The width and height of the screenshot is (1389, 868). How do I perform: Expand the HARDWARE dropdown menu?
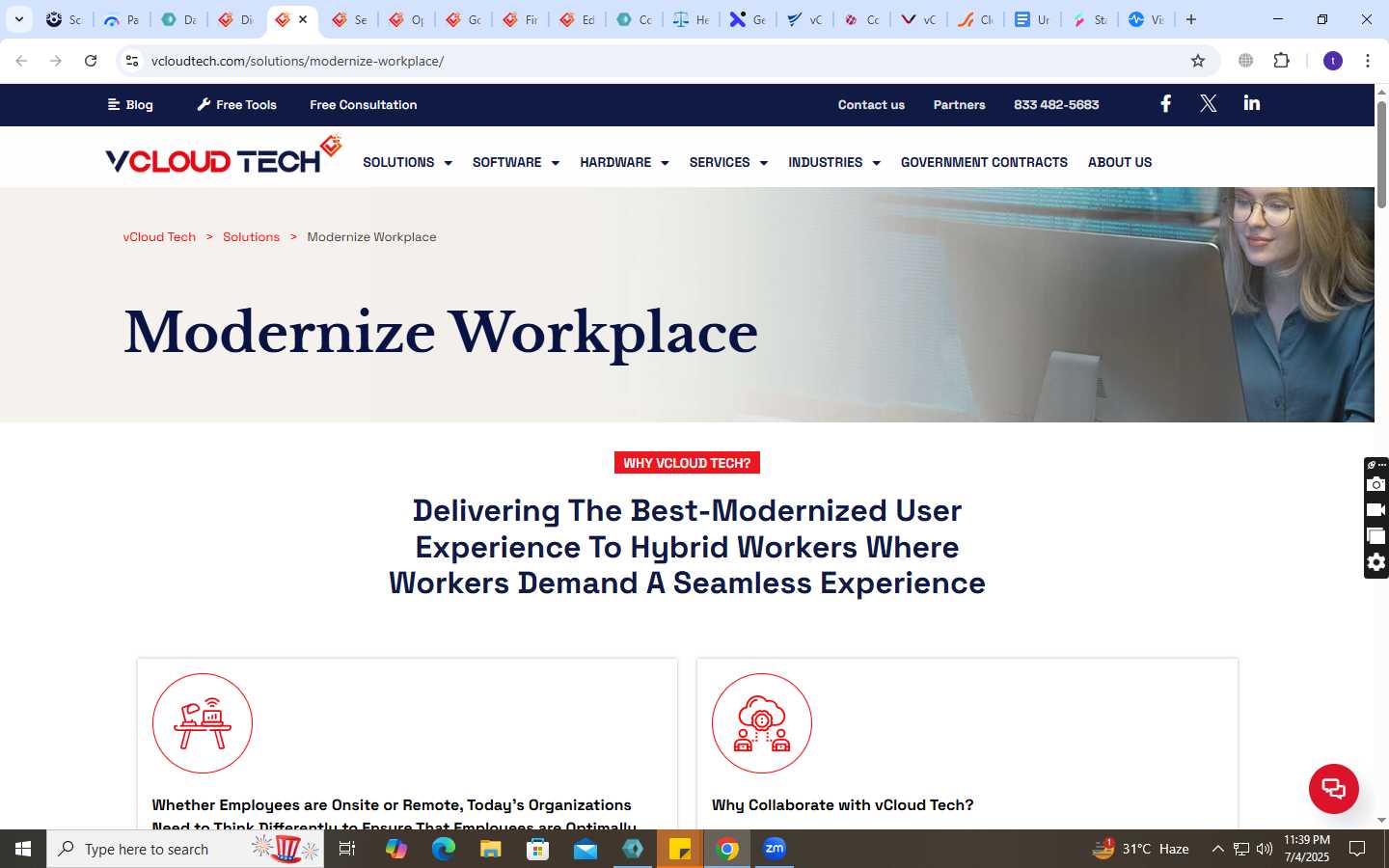pyautogui.click(x=624, y=162)
